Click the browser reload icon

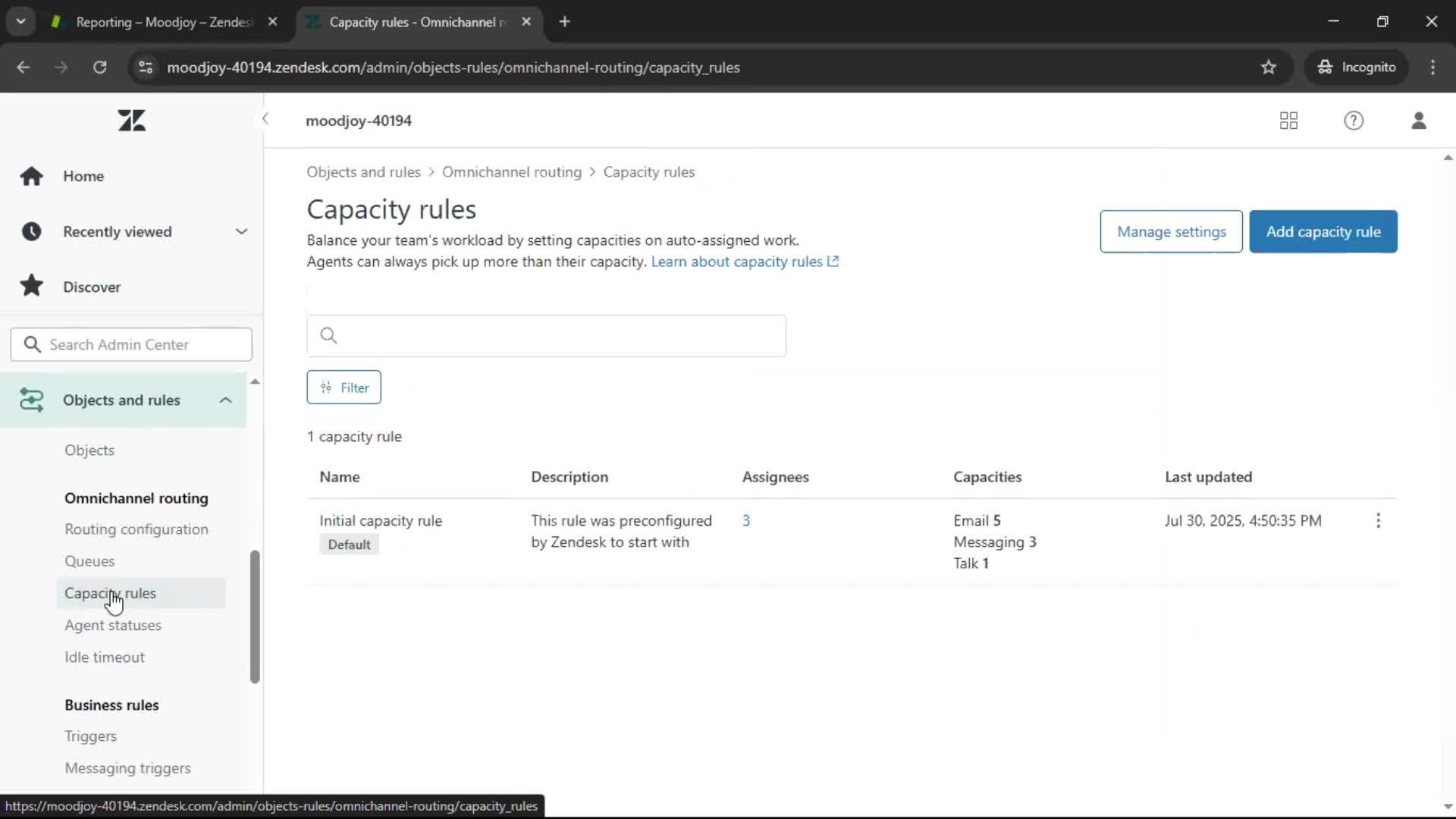click(x=99, y=67)
